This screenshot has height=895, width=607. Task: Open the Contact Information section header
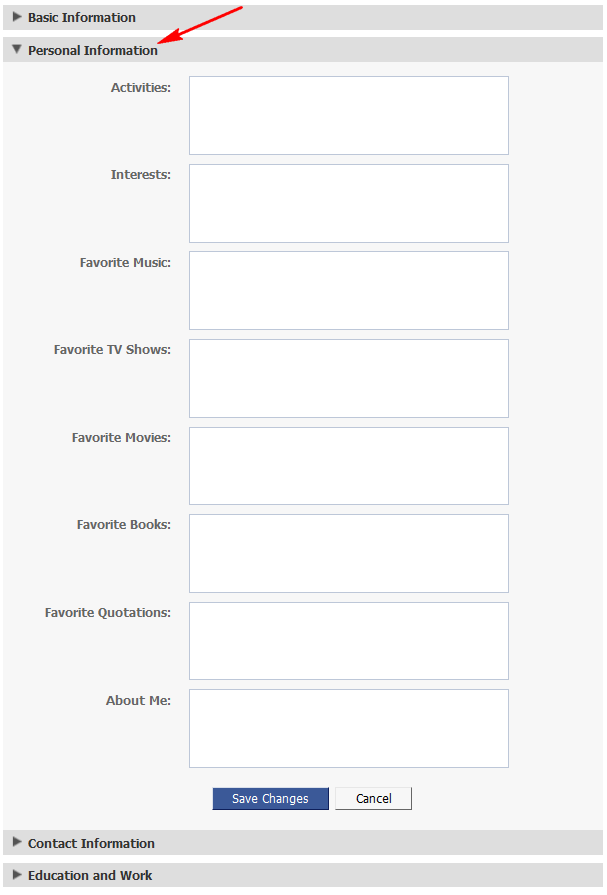coord(303,842)
